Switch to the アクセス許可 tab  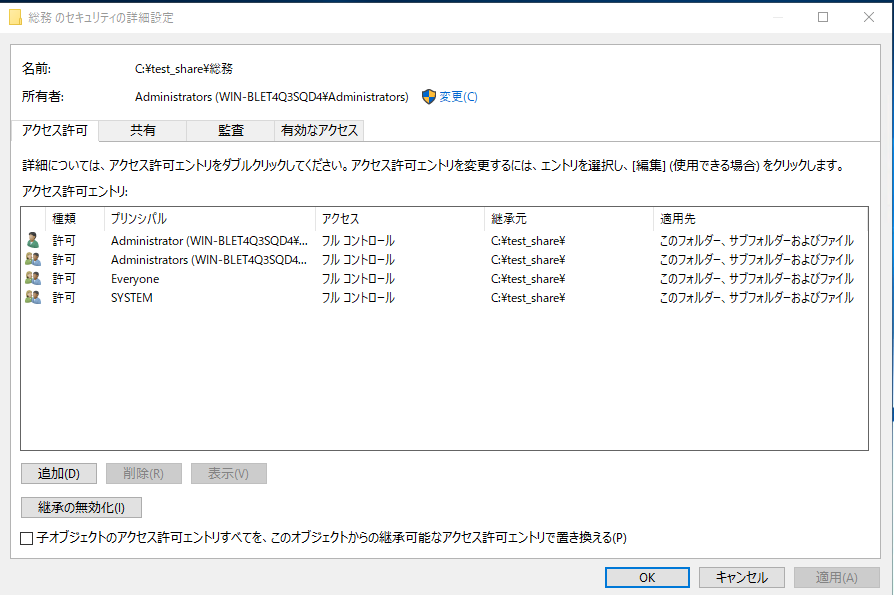[55, 131]
